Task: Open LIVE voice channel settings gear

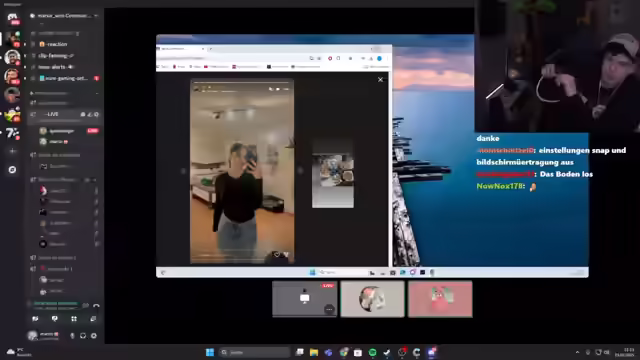Action: click(x=97, y=115)
